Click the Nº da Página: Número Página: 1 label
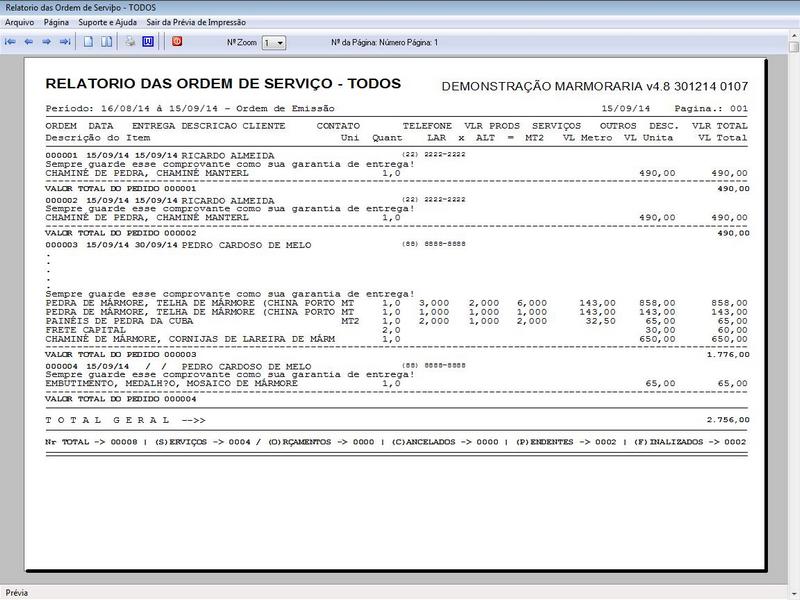 [x=385, y=42]
